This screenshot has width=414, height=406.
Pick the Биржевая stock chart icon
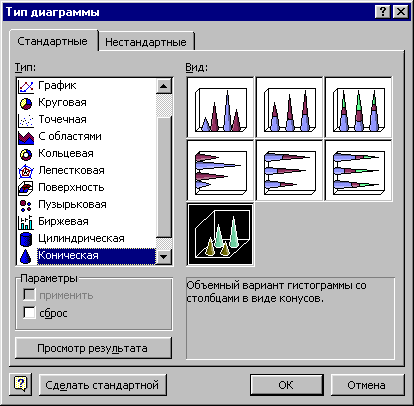[x=26, y=222]
